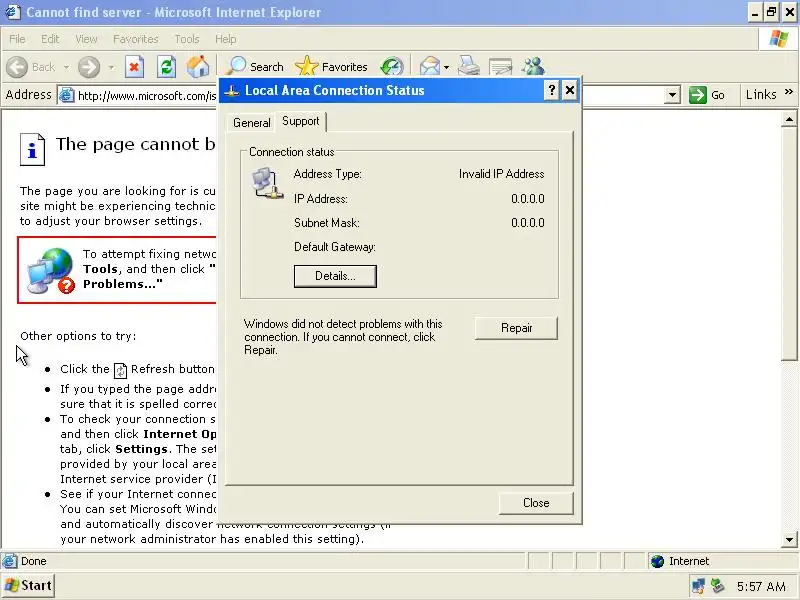Expand the Links toolbar chevron
The height and width of the screenshot is (600, 800).
[x=789, y=92]
